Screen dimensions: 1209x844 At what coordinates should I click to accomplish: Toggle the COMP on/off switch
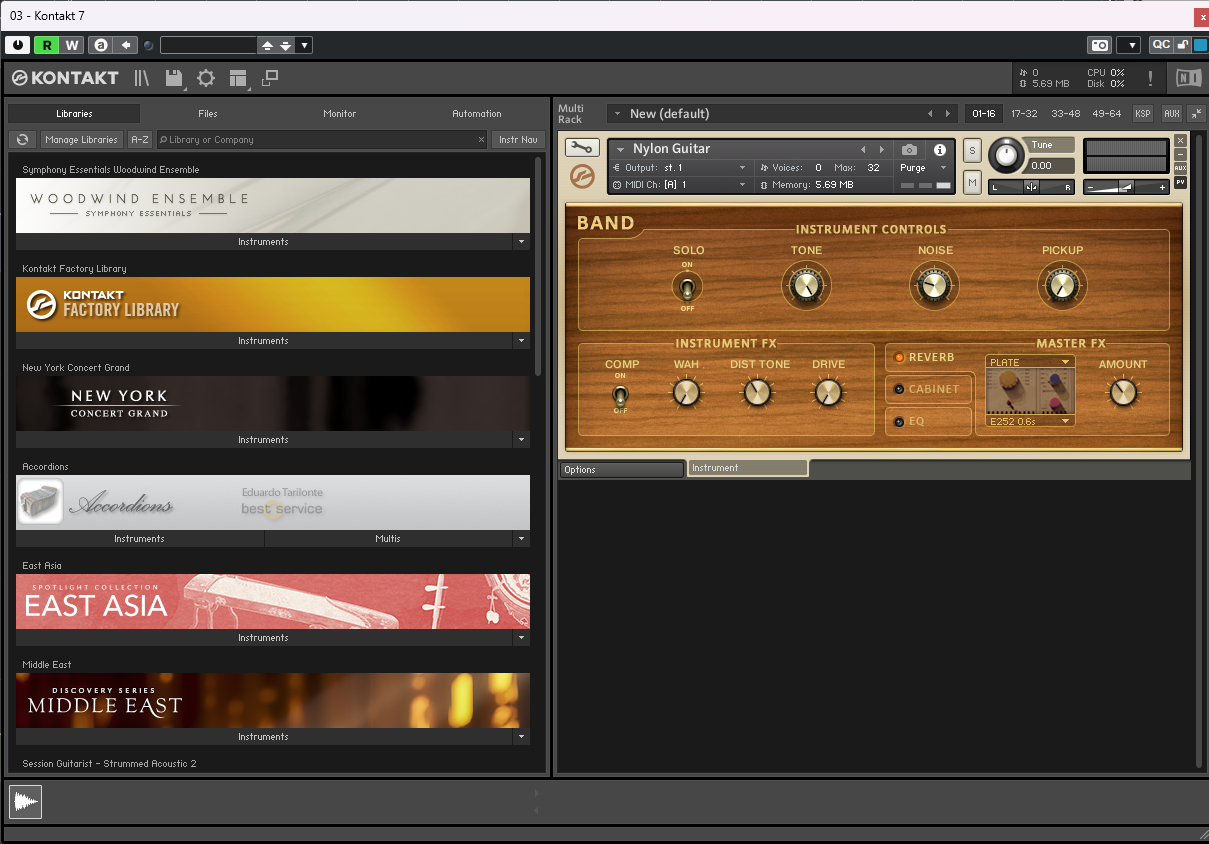(621, 396)
